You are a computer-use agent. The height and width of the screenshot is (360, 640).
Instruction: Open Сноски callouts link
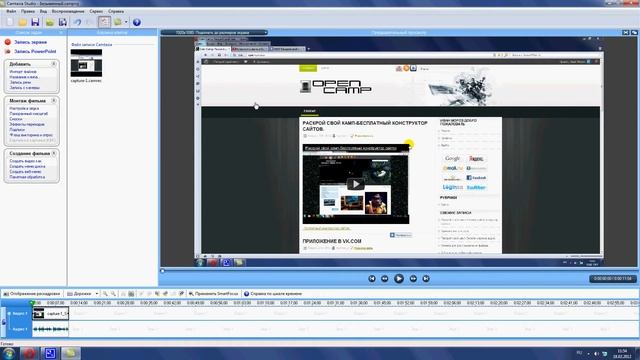[16, 119]
